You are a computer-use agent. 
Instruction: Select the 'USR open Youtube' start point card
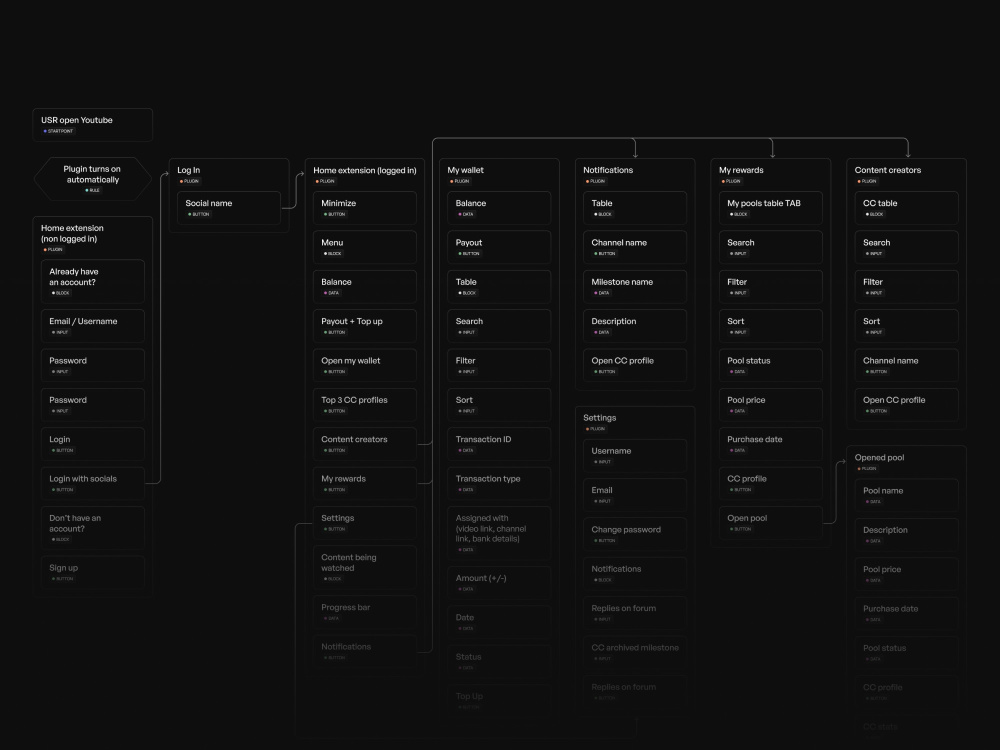tap(92, 125)
